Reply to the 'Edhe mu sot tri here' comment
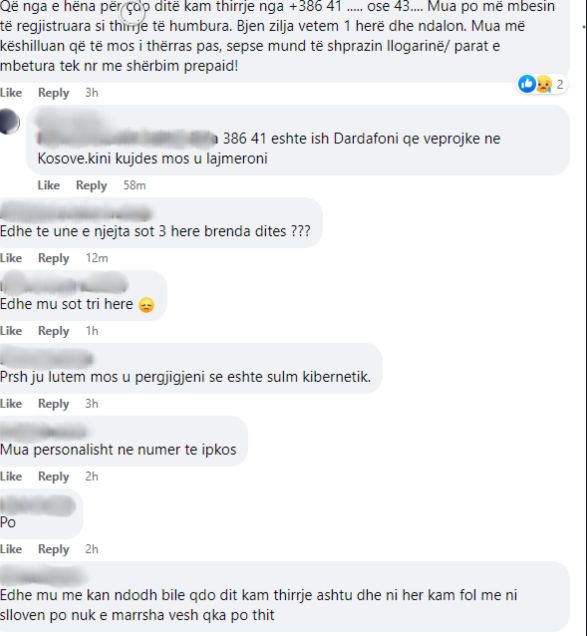The image size is (587, 636). pos(54,331)
